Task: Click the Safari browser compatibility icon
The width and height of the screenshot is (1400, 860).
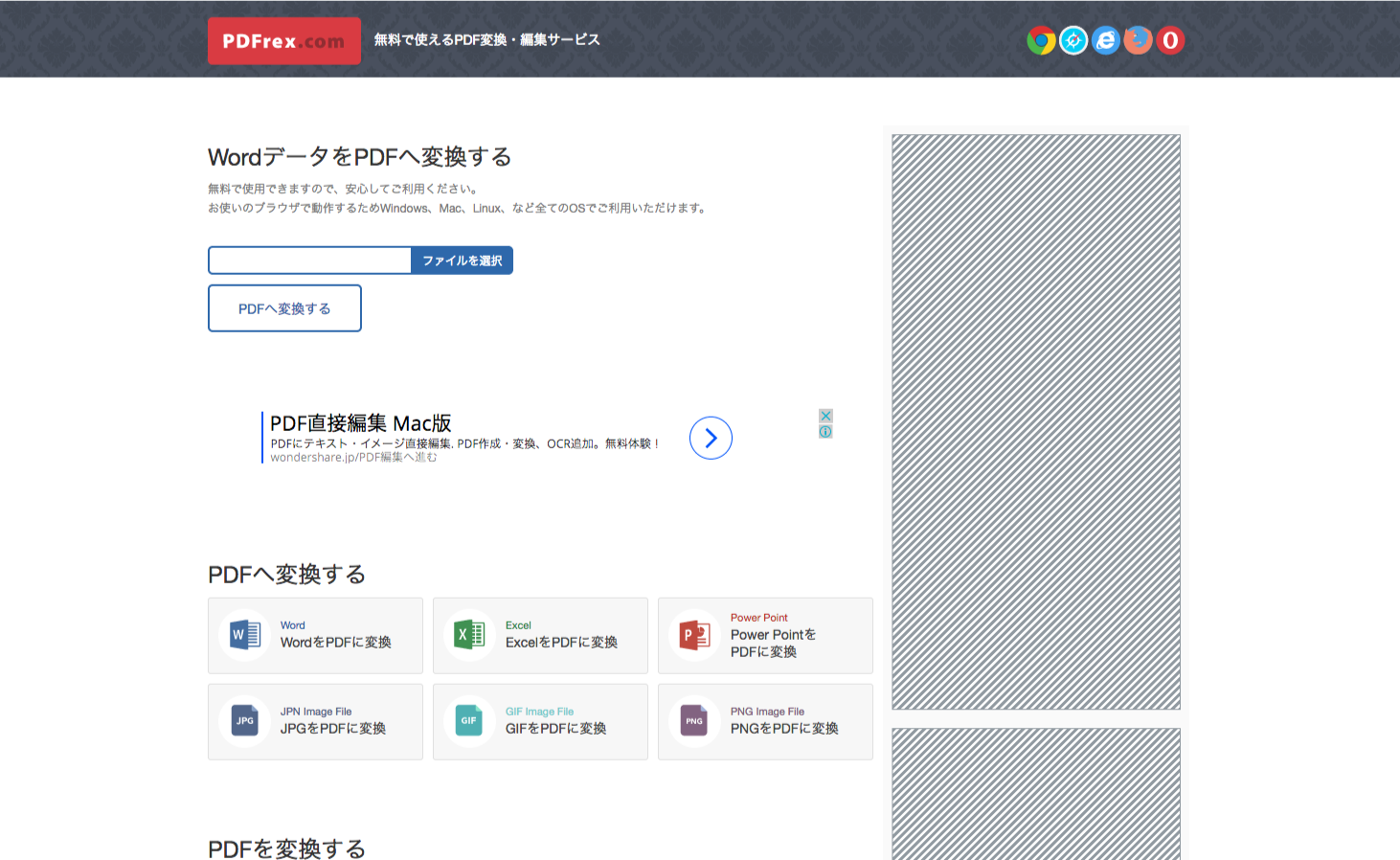Action: point(1073,40)
